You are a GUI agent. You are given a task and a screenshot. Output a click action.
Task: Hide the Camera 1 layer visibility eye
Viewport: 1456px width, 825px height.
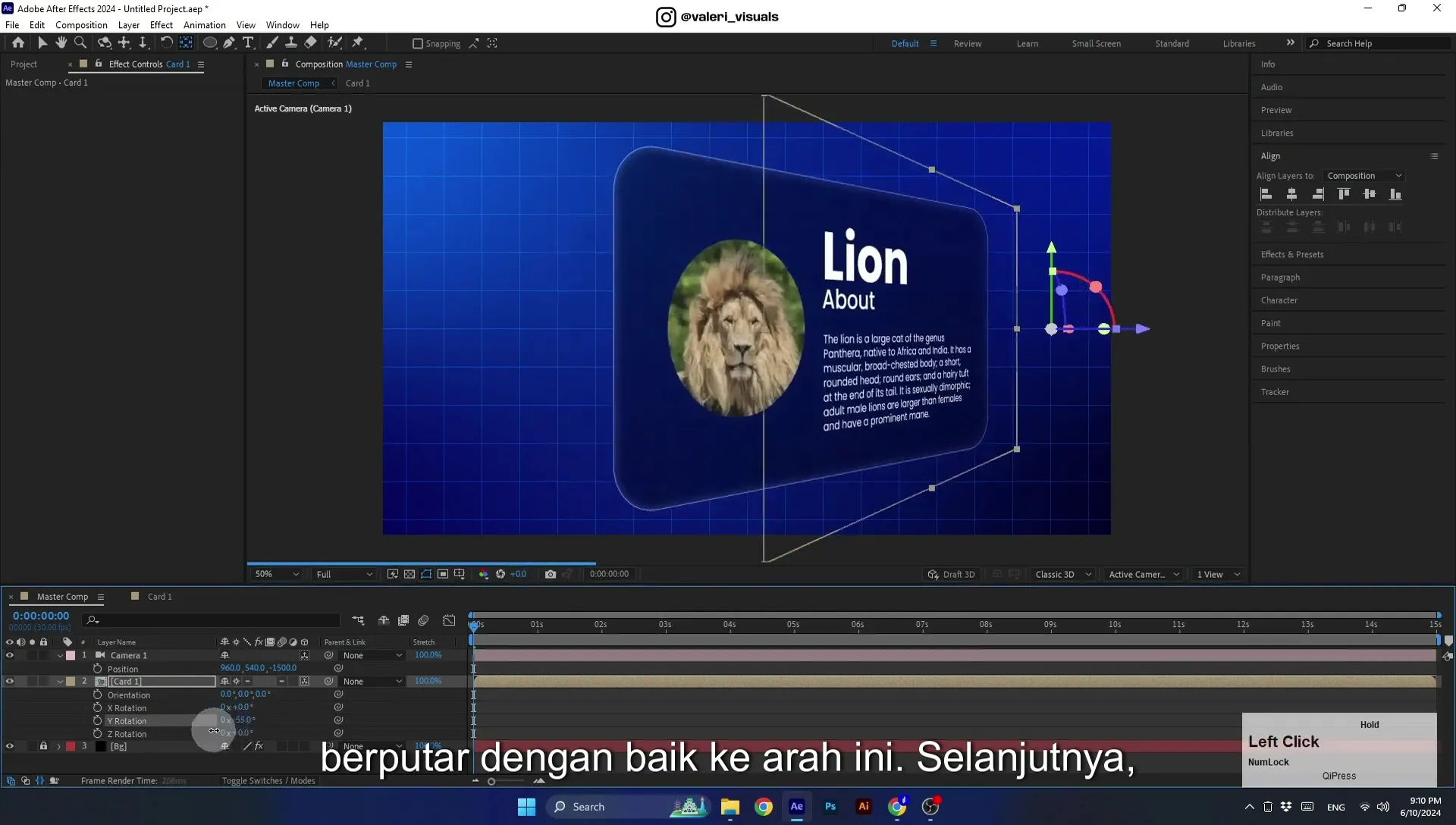(10, 655)
